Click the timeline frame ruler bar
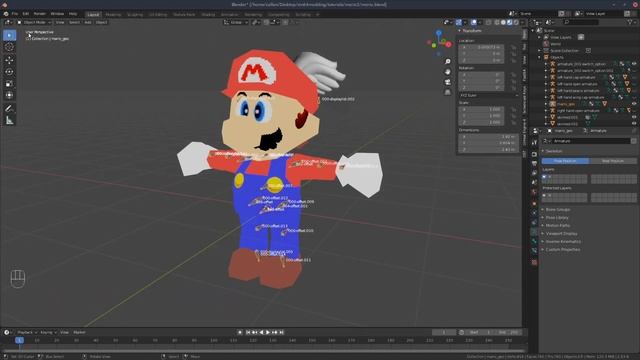This screenshot has width=640, height=360. click(263, 340)
